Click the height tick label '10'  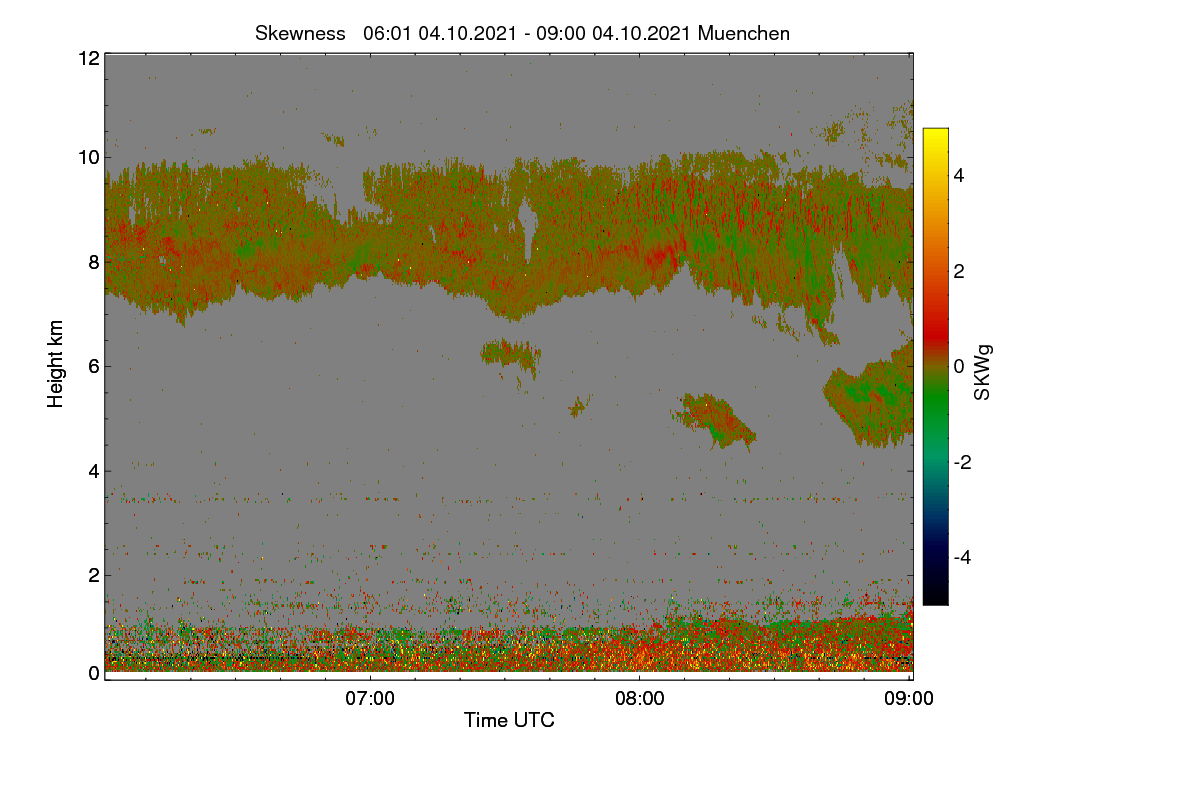[88, 157]
